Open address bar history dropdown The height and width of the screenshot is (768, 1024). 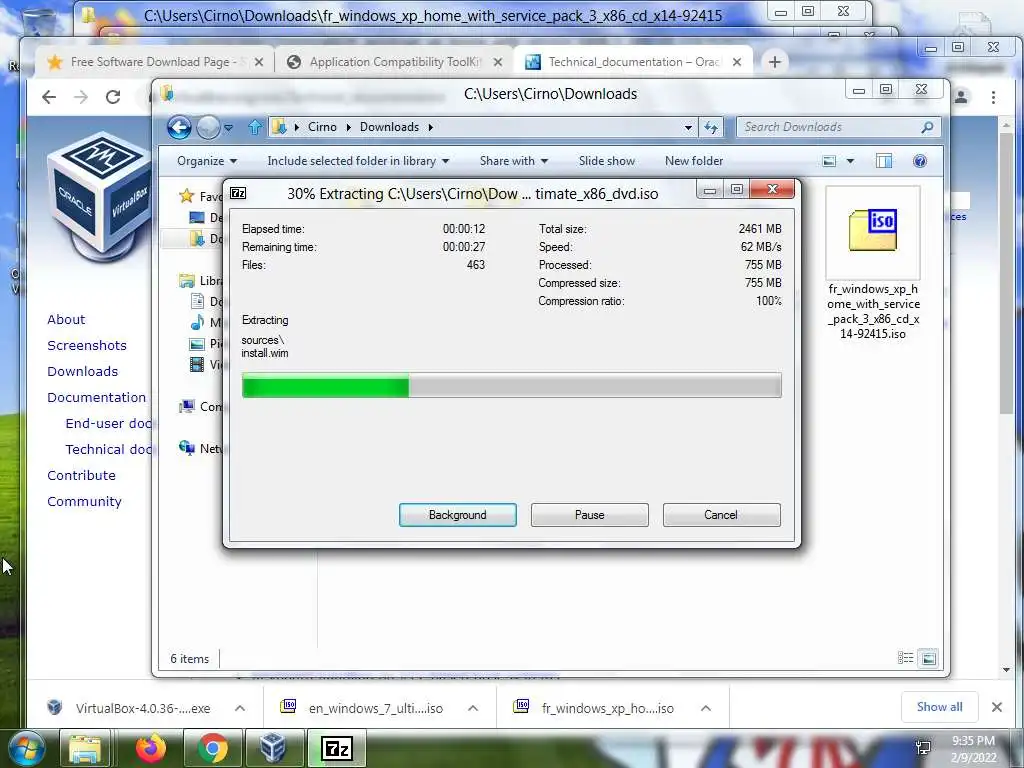688,128
